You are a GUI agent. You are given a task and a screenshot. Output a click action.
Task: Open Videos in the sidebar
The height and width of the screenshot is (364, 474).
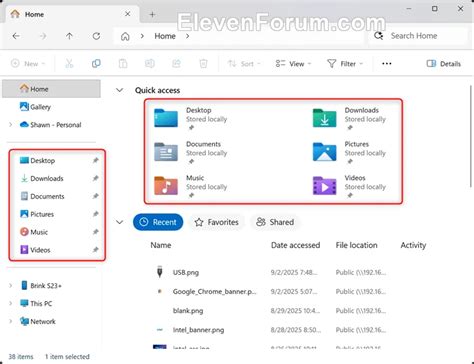[35, 250]
